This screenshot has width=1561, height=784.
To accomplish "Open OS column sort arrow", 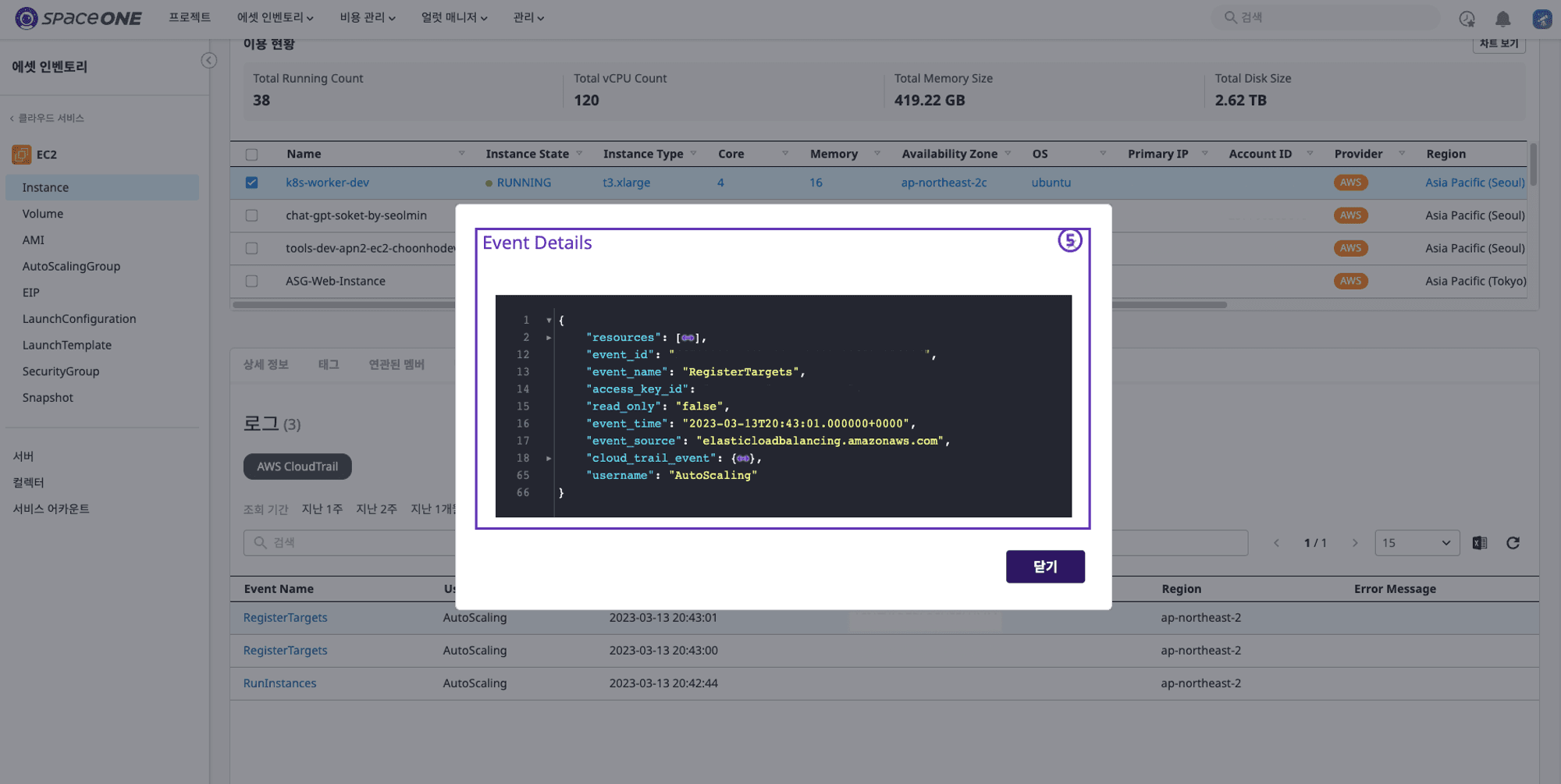I will coord(1102,154).
